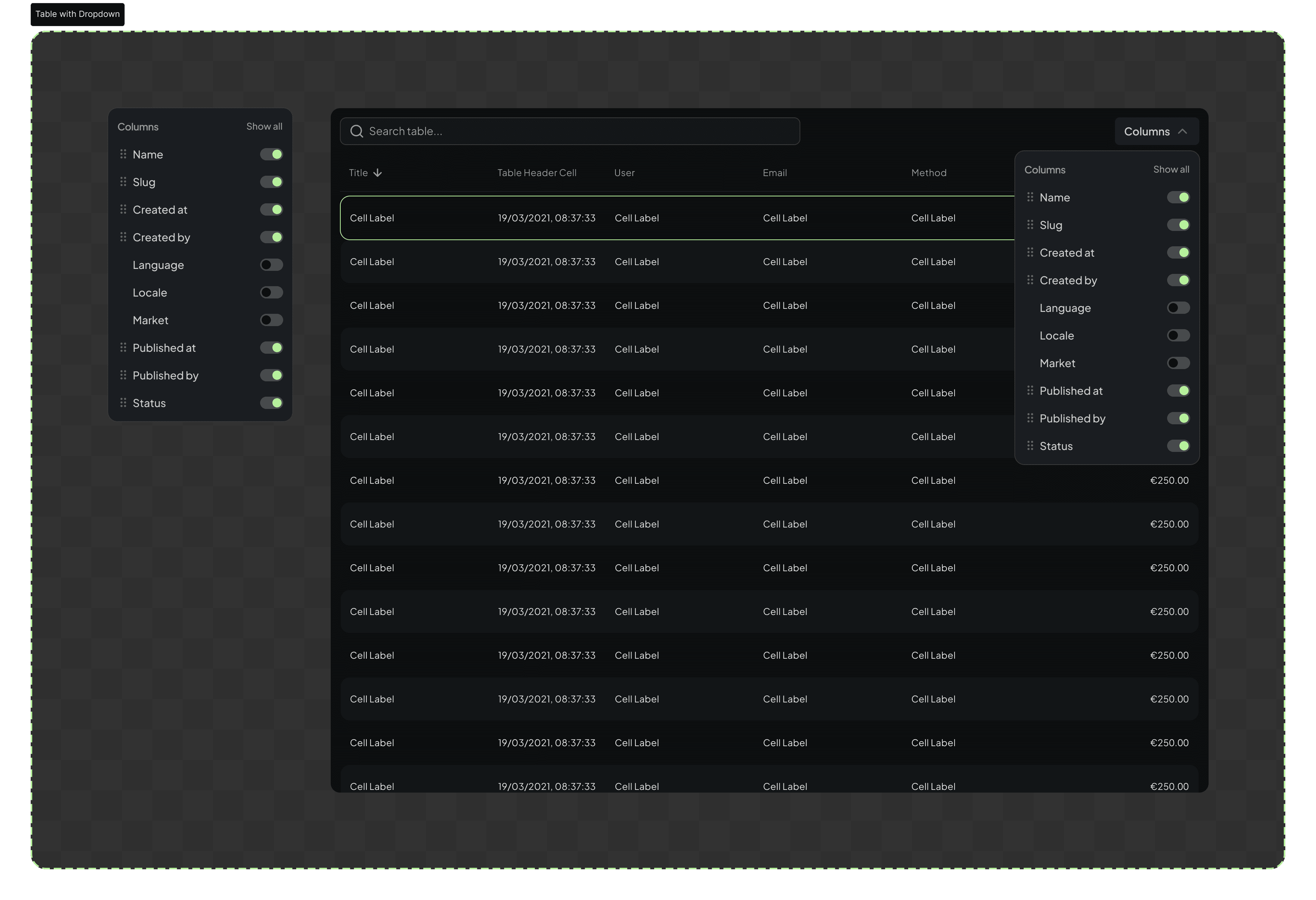Grab the Status drag handle in left panel

click(123, 402)
